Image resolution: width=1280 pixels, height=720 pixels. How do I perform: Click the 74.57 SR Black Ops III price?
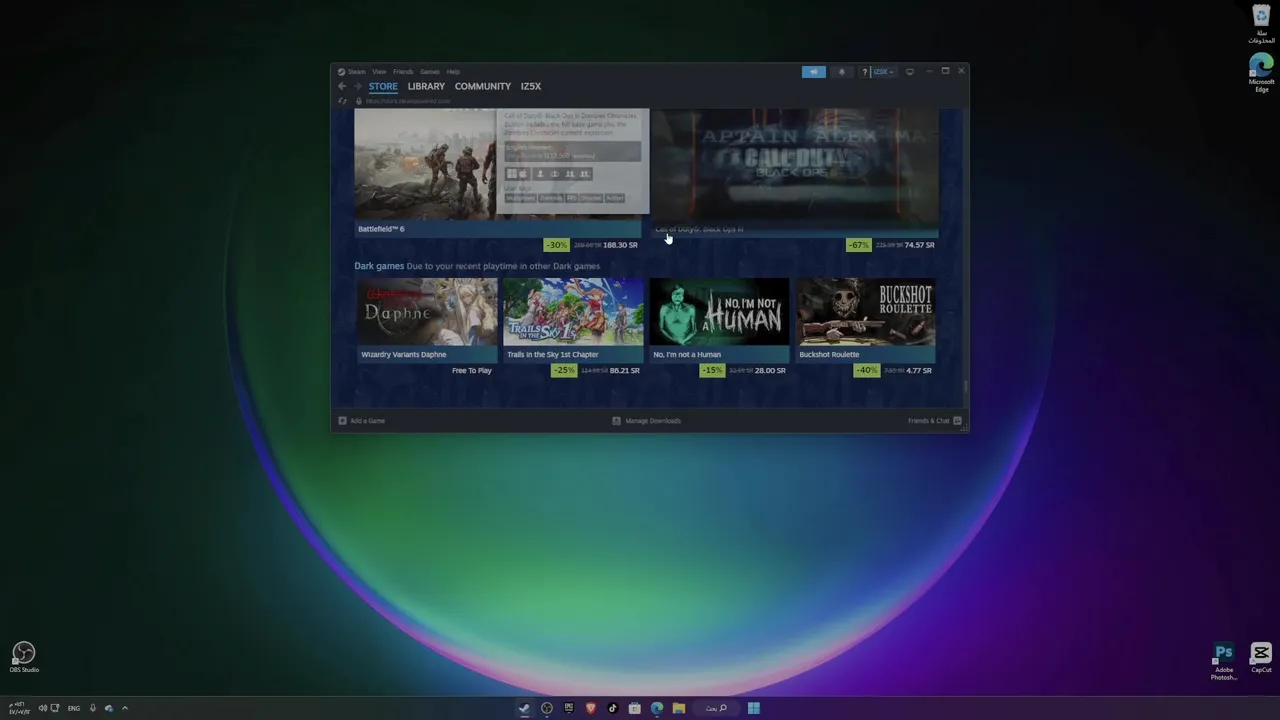(x=920, y=245)
